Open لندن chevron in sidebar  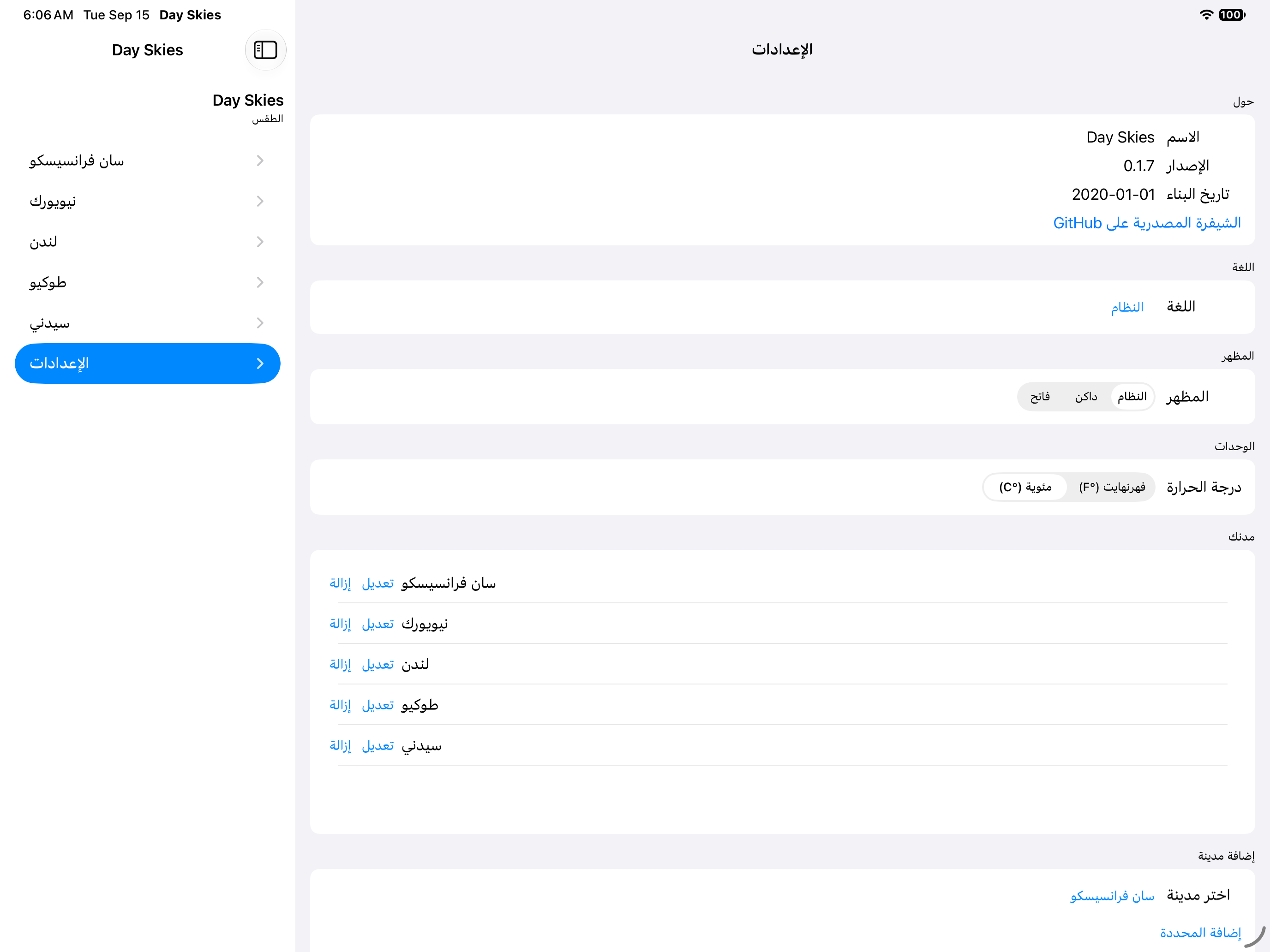click(x=260, y=242)
